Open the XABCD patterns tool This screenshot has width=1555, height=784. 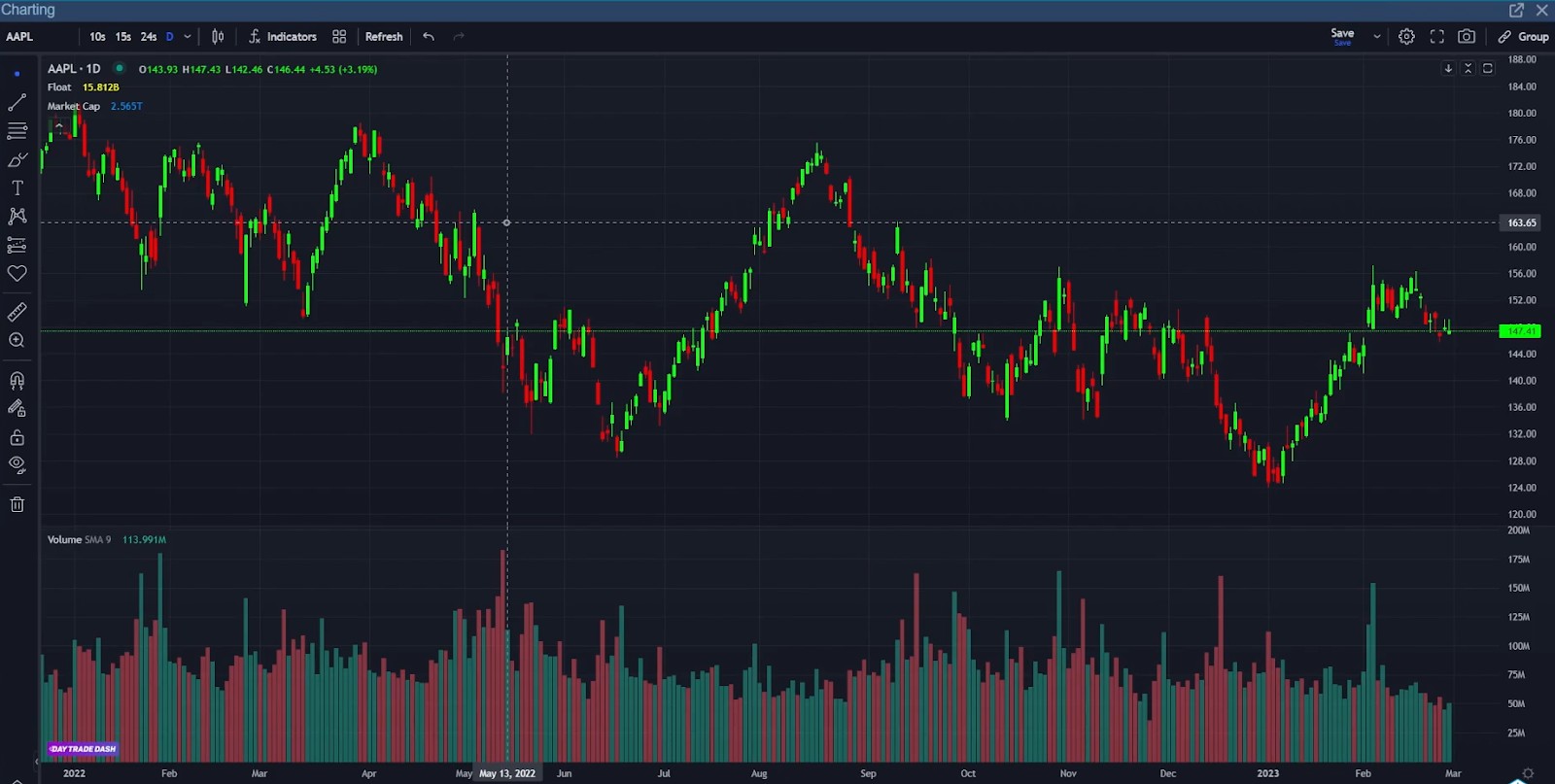[17, 216]
